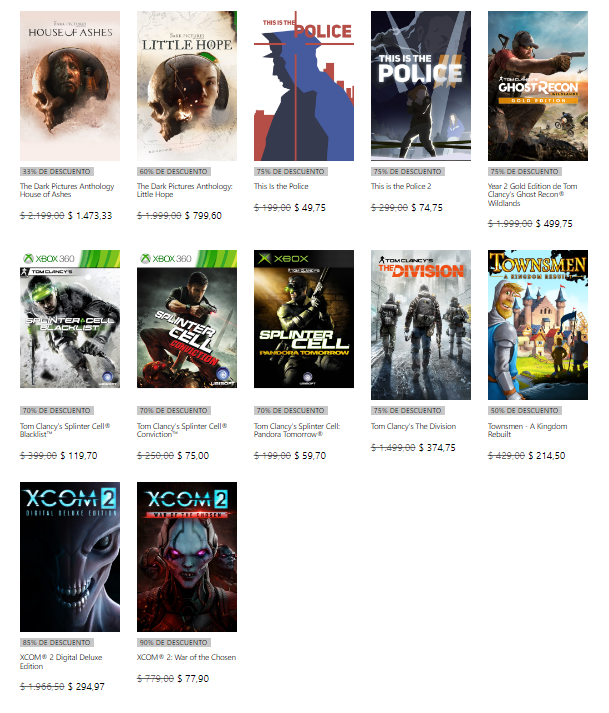
Task: Select Splinter Cell Blacklist cover art
Action: pyautogui.click(x=70, y=319)
